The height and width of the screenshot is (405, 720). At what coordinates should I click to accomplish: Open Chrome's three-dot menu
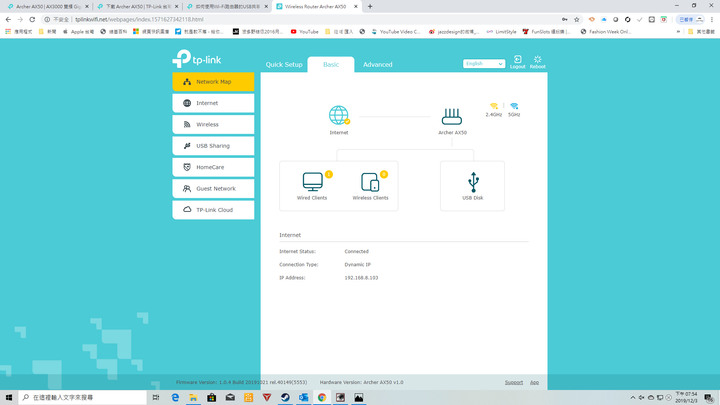tap(712, 19)
